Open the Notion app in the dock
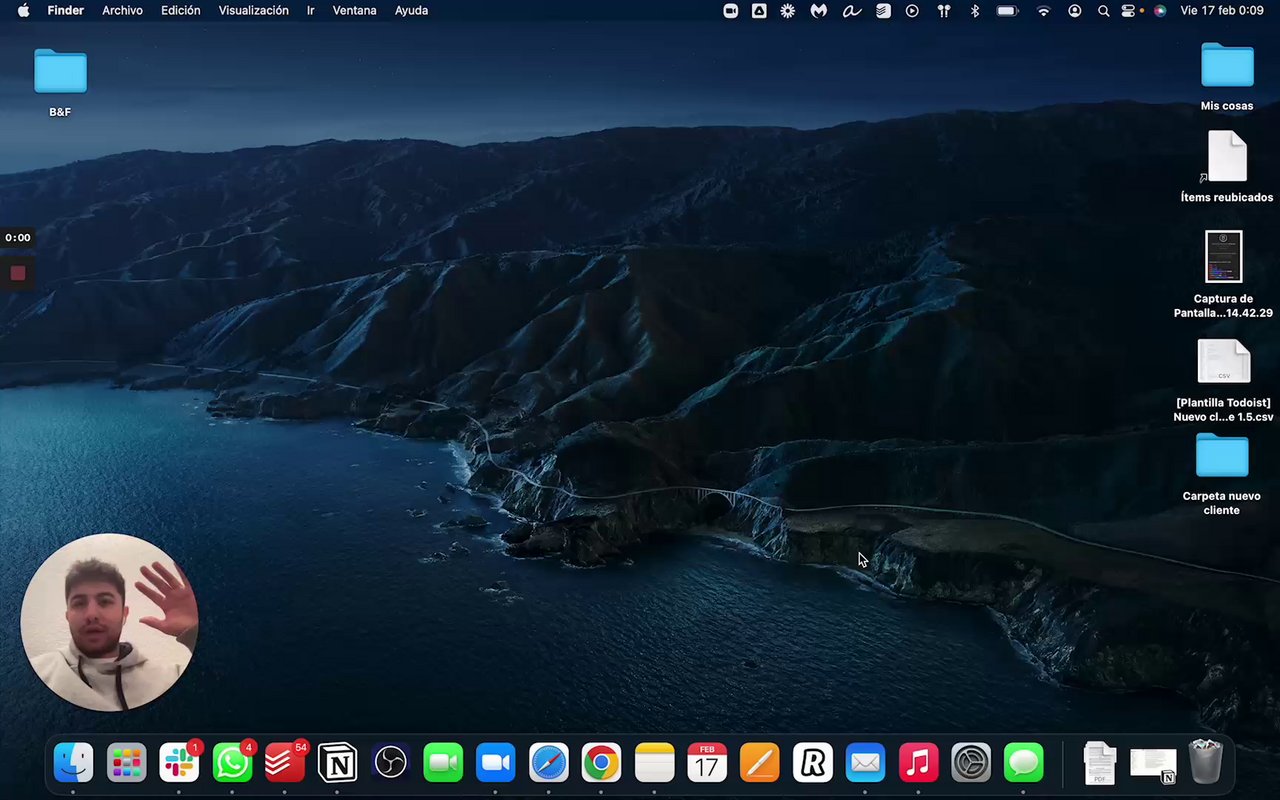This screenshot has height=800, width=1280. 337,764
